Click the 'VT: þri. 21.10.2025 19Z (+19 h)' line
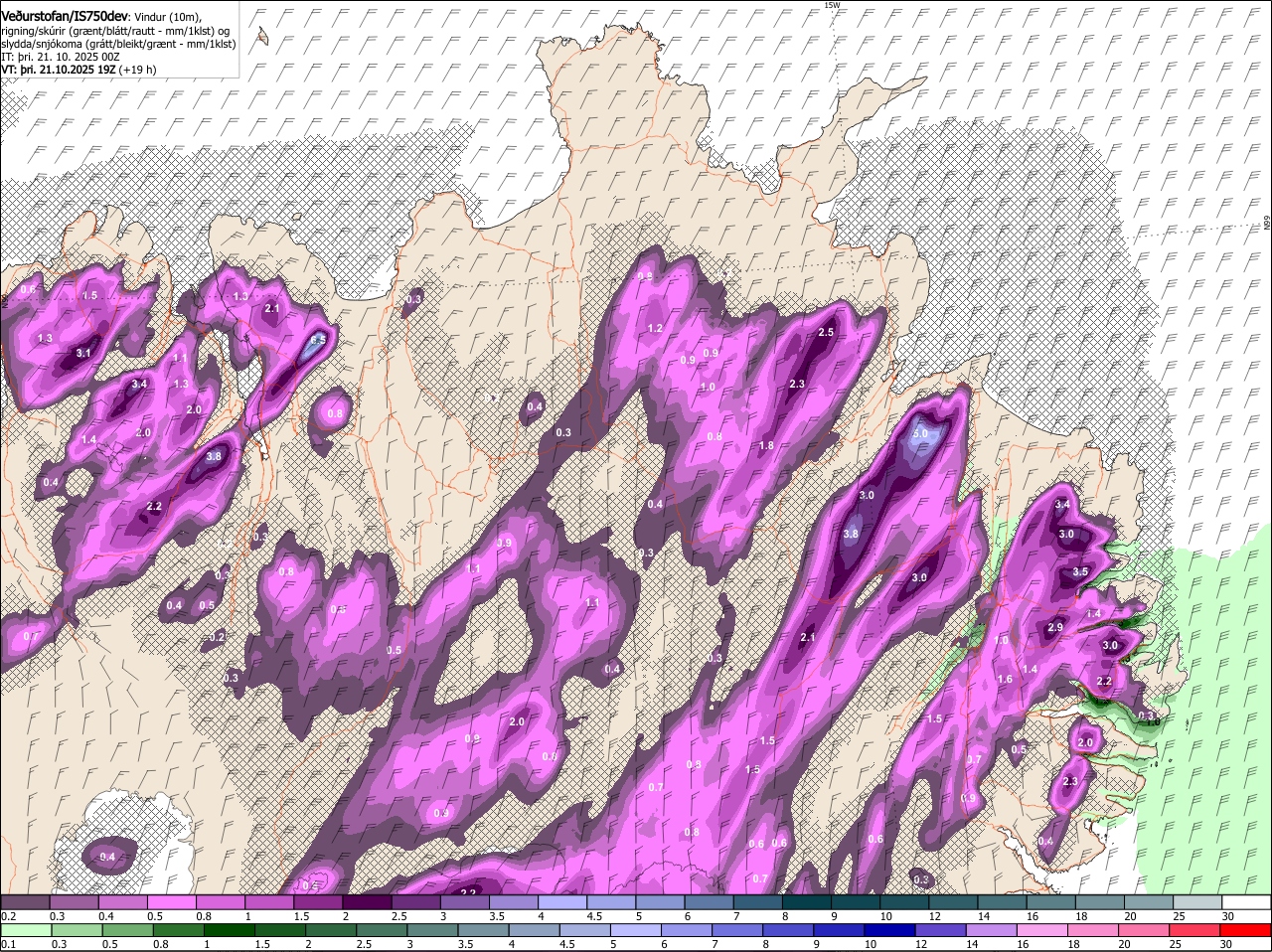 point(79,71)
